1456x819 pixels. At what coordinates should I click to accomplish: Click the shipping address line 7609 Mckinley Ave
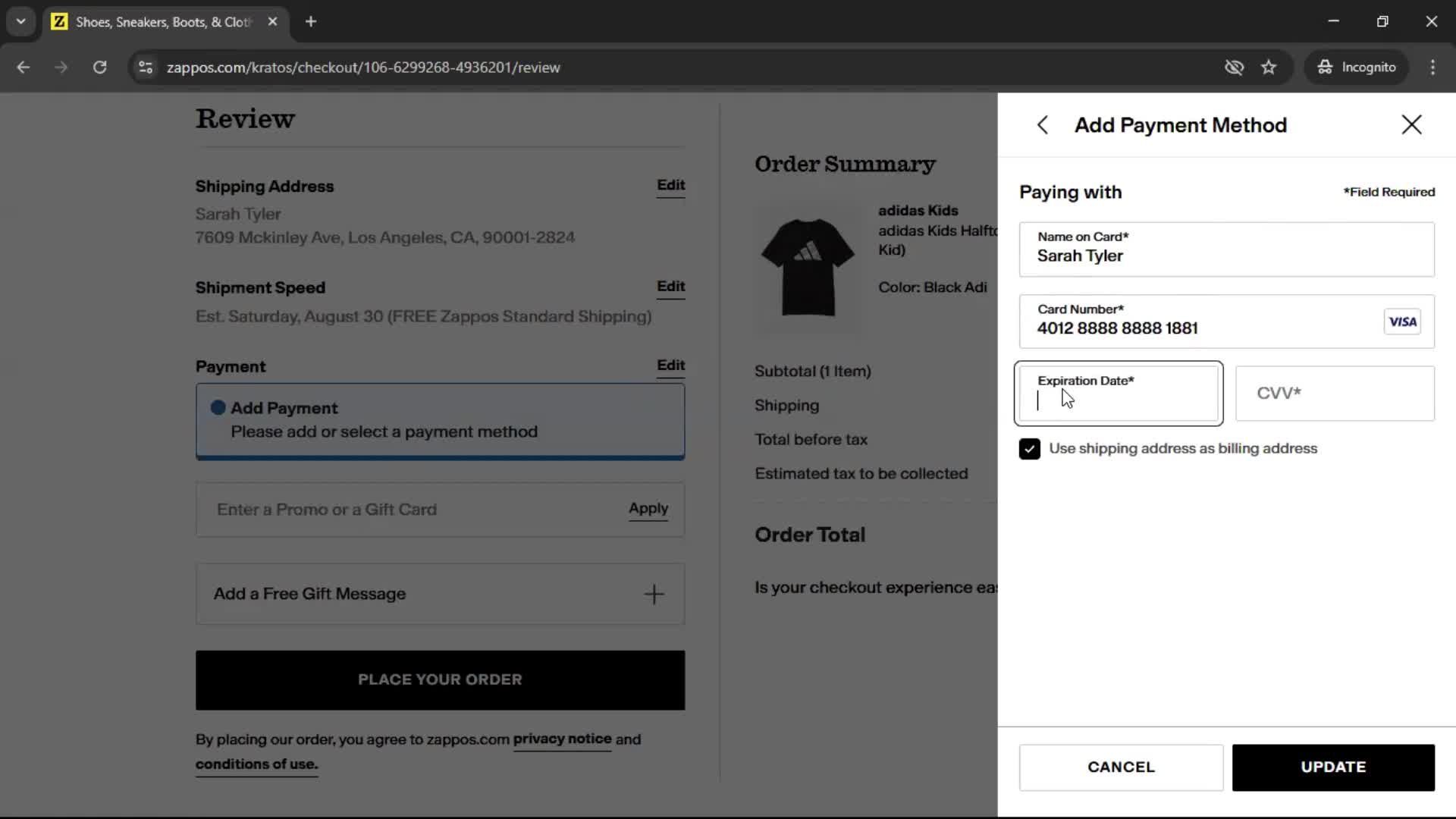click(x=384, y=238)
